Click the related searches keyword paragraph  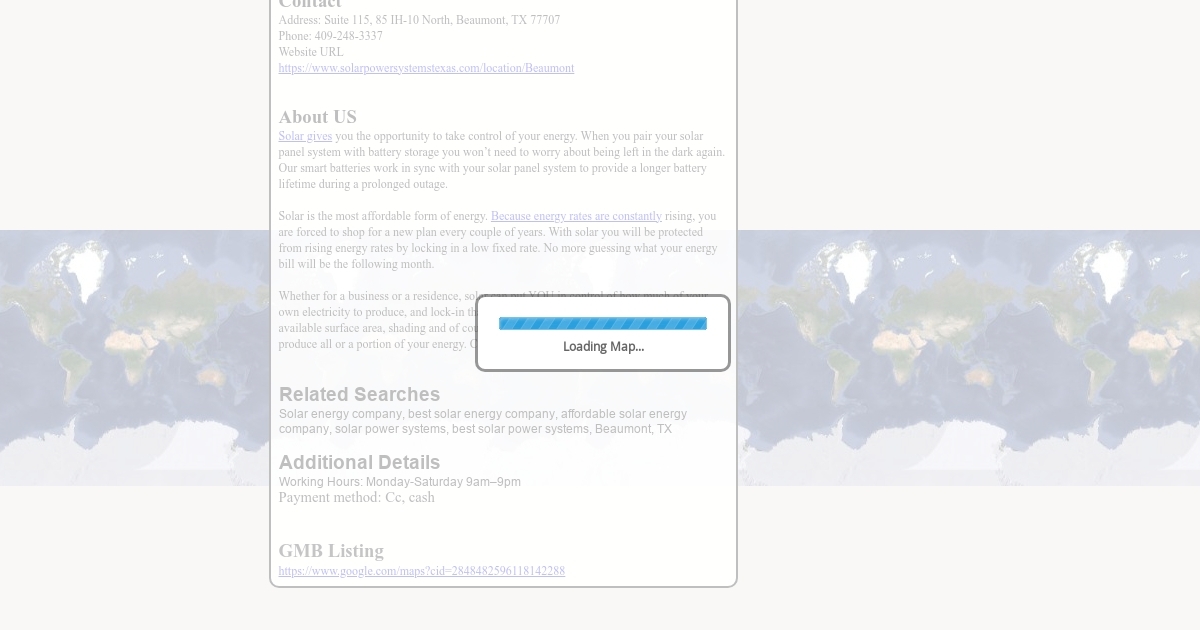(482, 421)
